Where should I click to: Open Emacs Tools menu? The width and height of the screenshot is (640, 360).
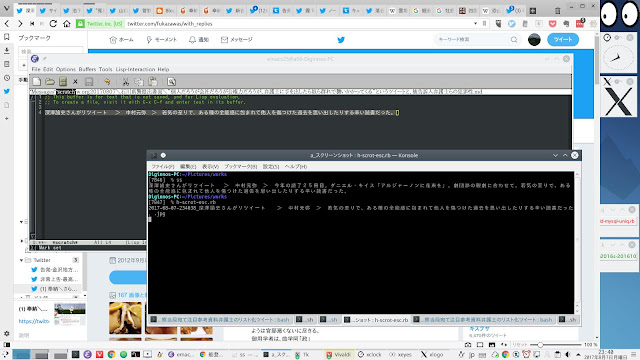[x=105, y=69]
